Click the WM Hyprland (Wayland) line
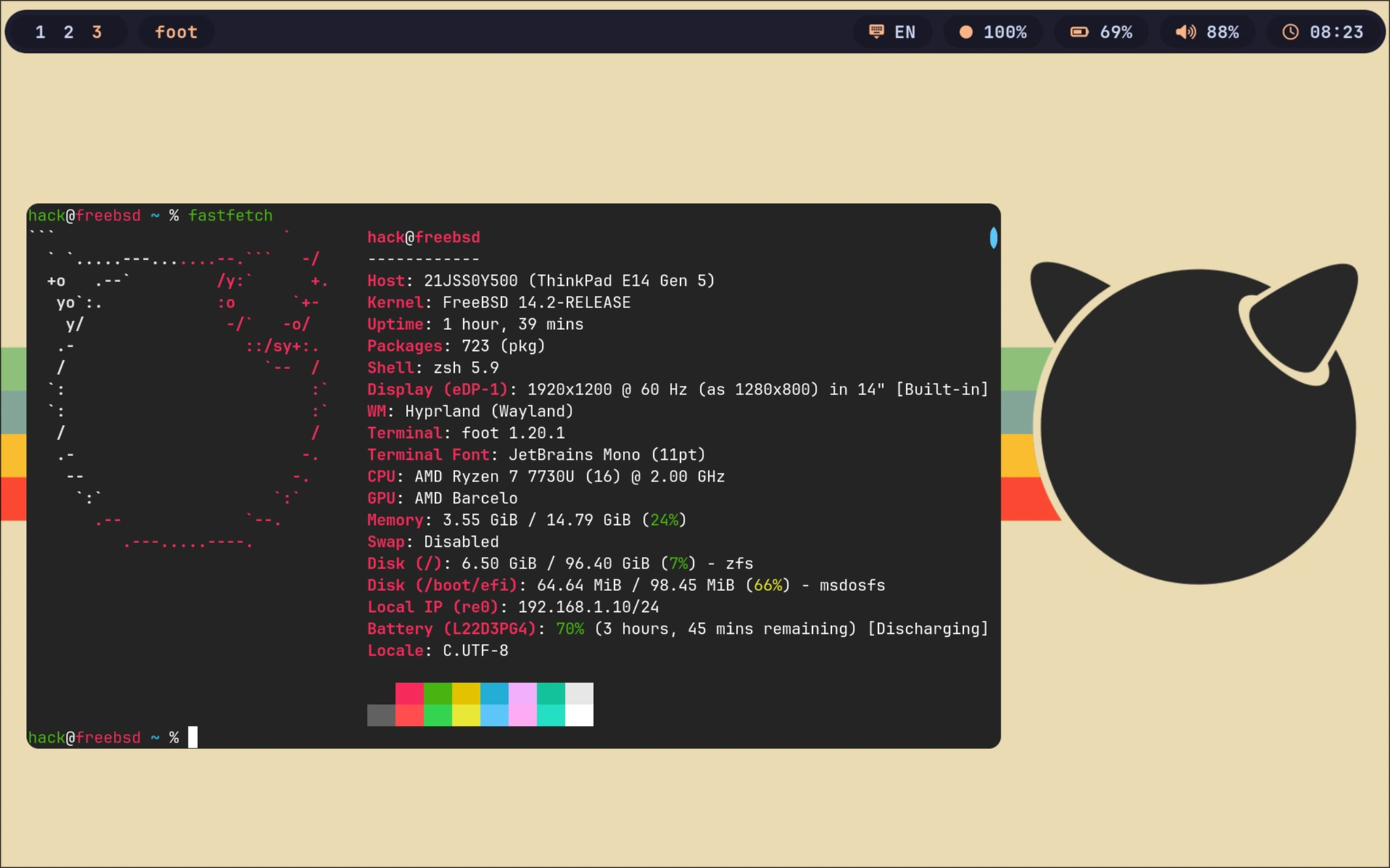 [x=471, y=411]
